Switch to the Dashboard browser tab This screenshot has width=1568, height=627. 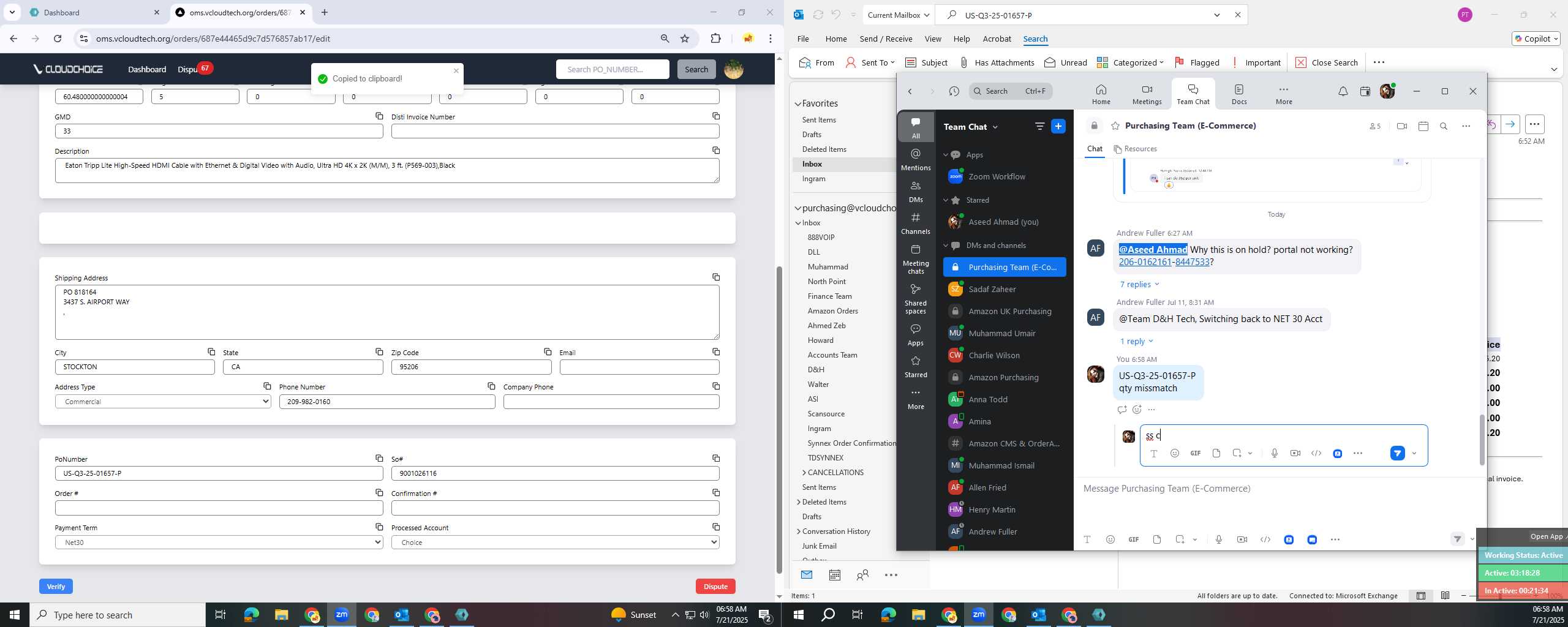tap(92, 12)
